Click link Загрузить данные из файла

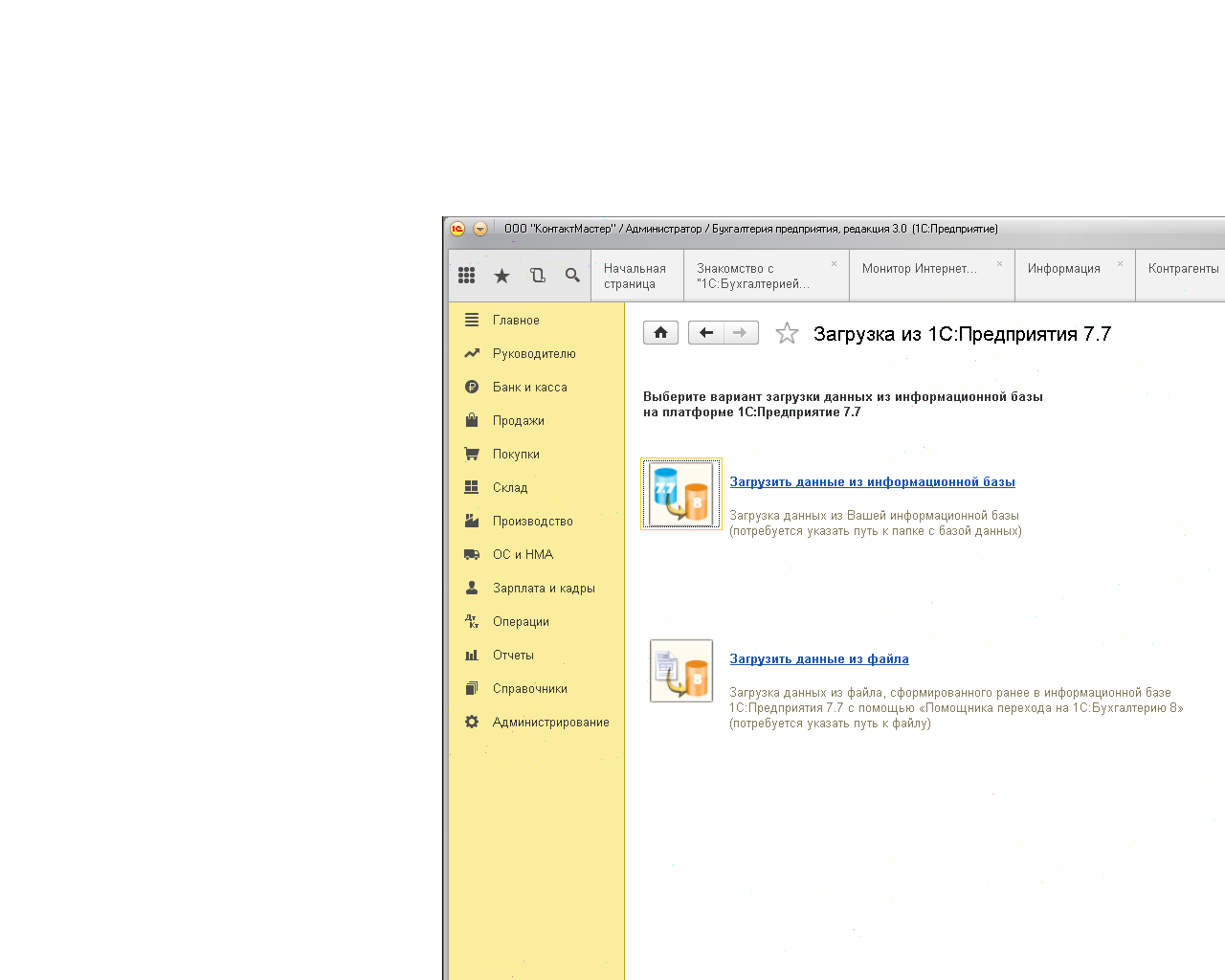[819, 659]
